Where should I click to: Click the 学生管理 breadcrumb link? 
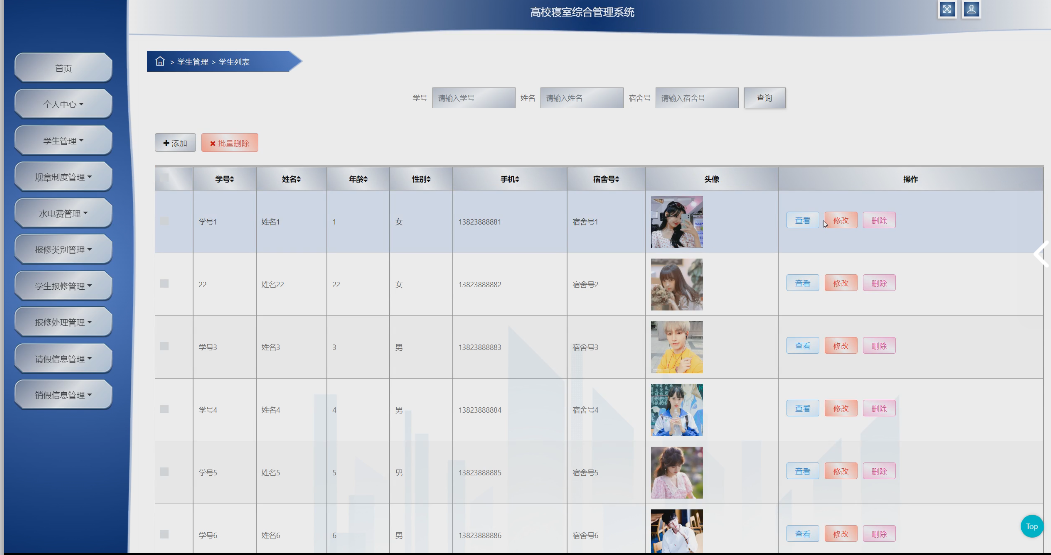192,62
